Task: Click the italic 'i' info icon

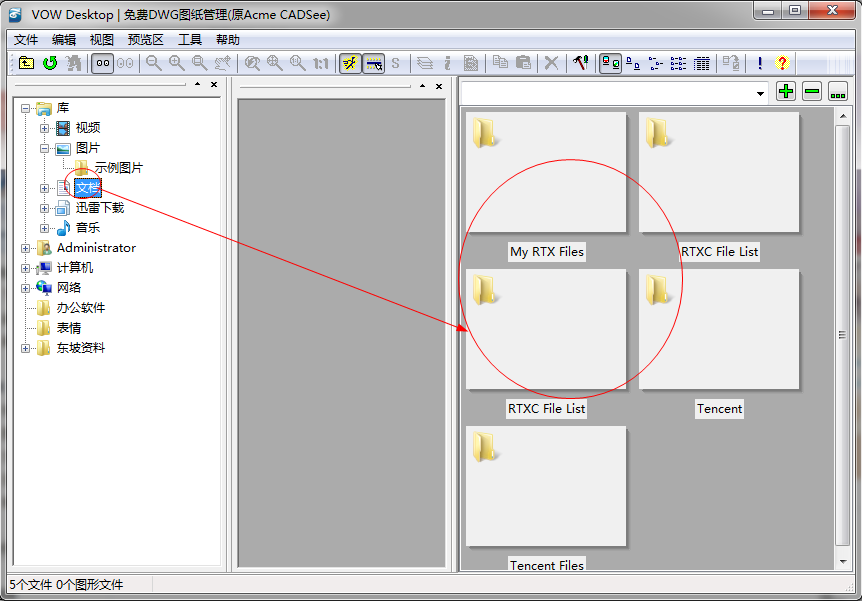Action: (447, 63)
